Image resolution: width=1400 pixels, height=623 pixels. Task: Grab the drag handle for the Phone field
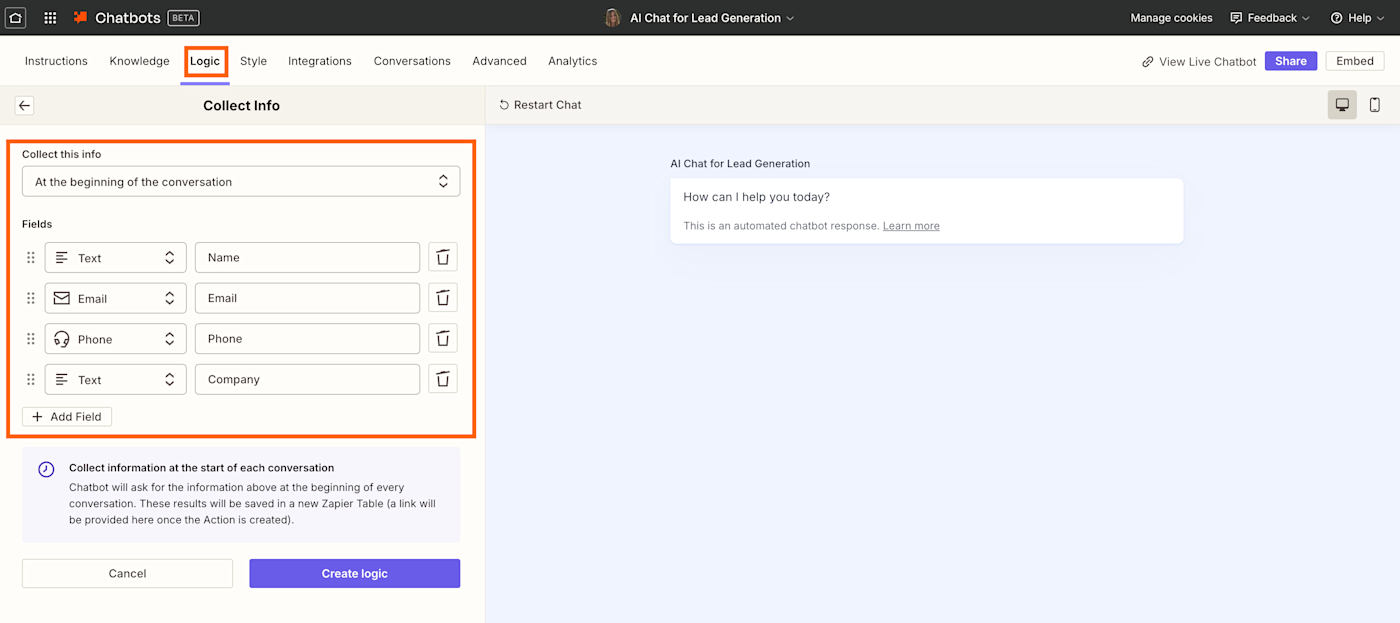pyautogui.click(x=31, y=339)
